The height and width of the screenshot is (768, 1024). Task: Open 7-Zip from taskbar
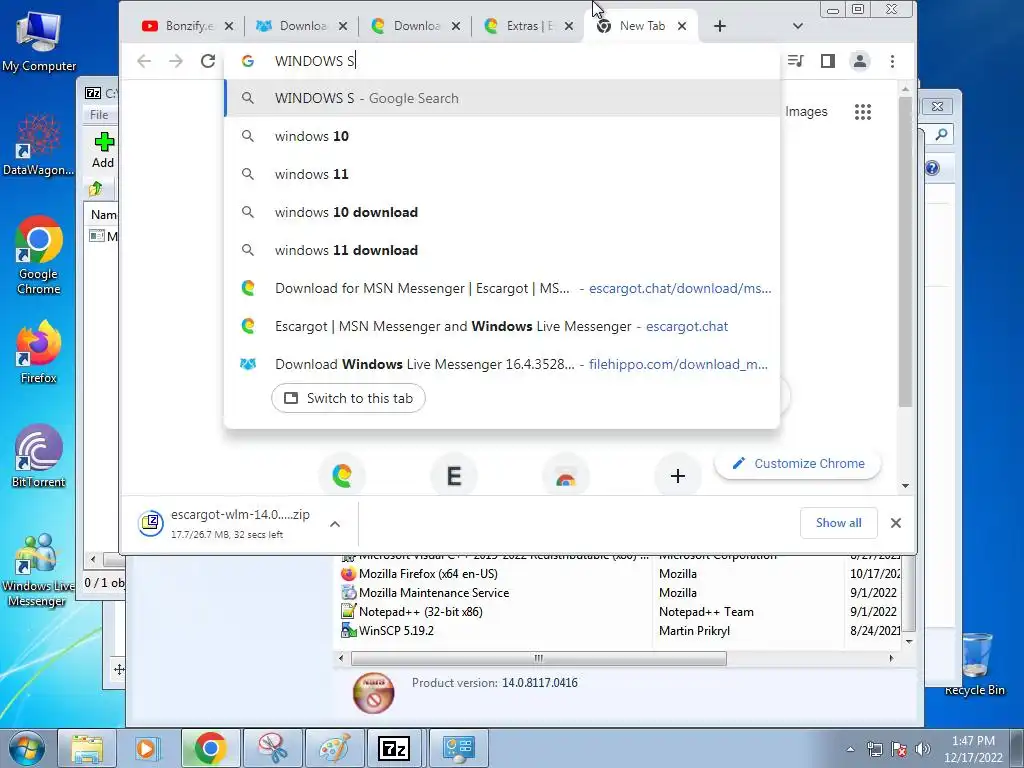(x=394, y=748)
